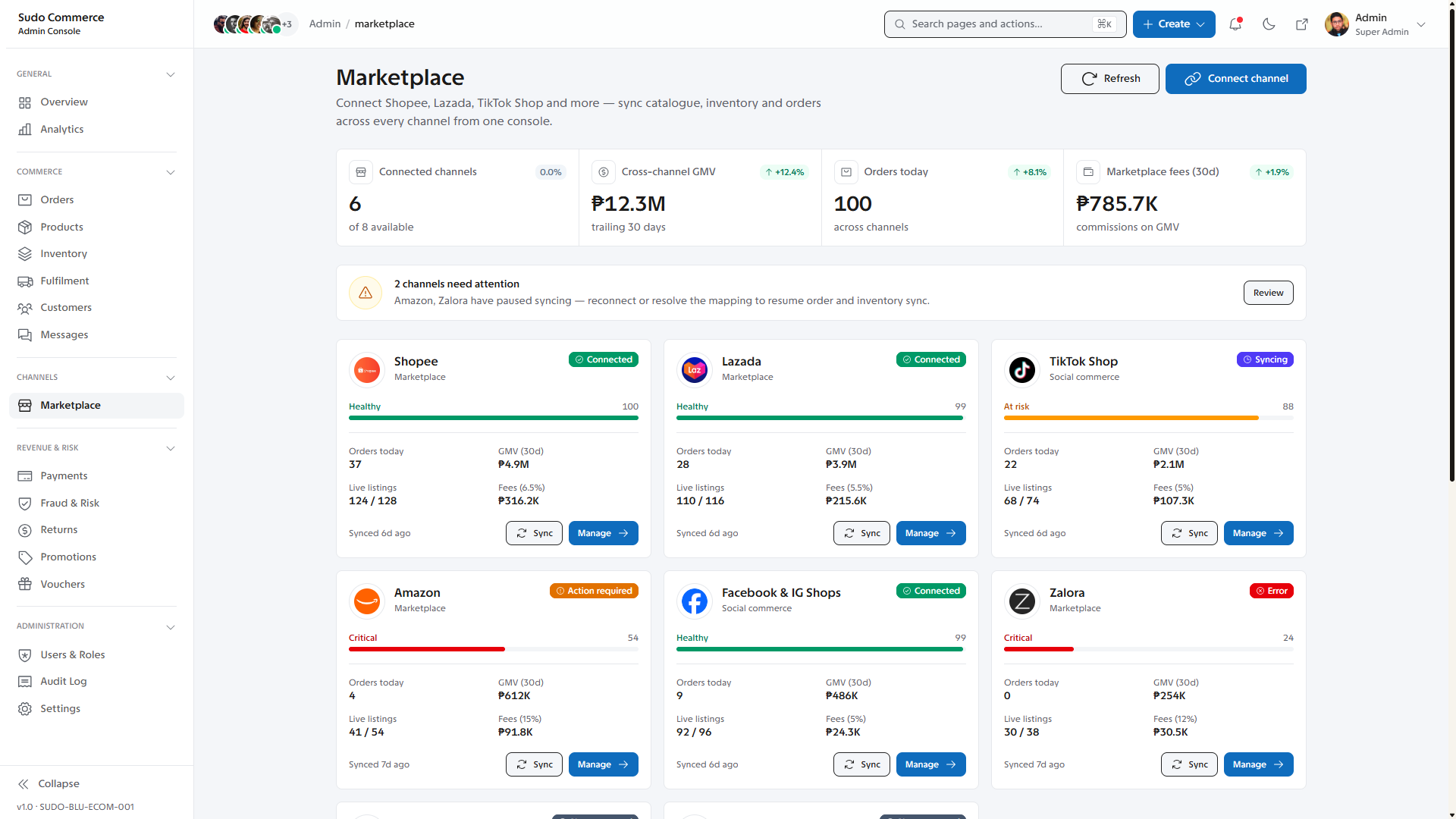Go to Orders in sidebar
The image size is (1456, 819).
pyautogui.click(x=96, y=200)
